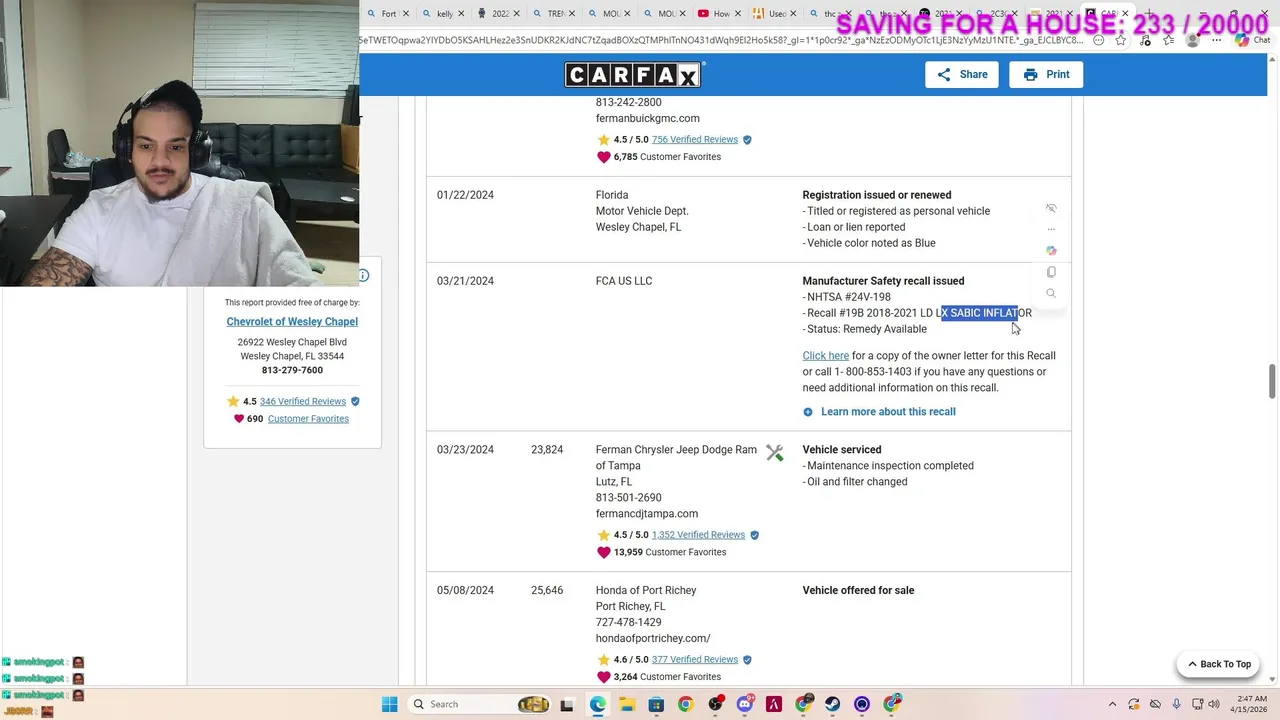This screenshot has height=720, width=1280.
Task: Click the 23,824 mileage value
Action: [547, 450]
